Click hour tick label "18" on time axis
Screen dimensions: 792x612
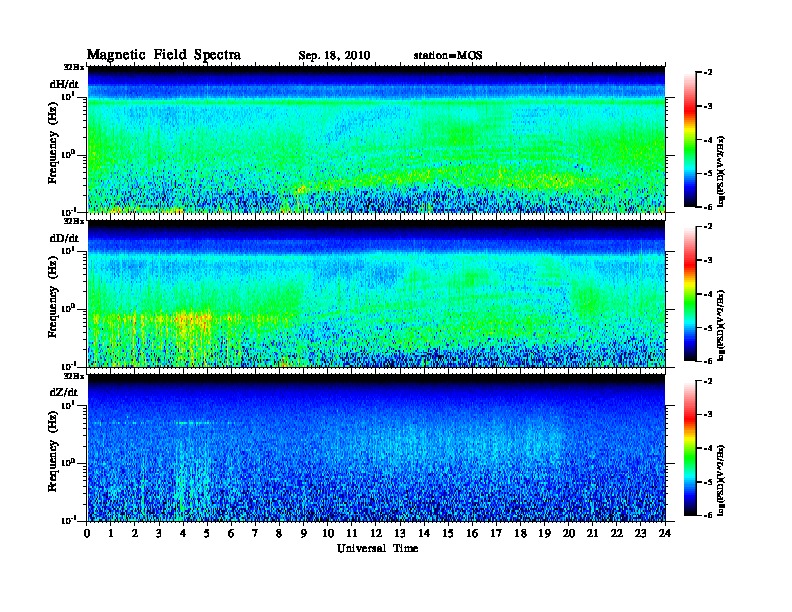(x=520, y=534)
